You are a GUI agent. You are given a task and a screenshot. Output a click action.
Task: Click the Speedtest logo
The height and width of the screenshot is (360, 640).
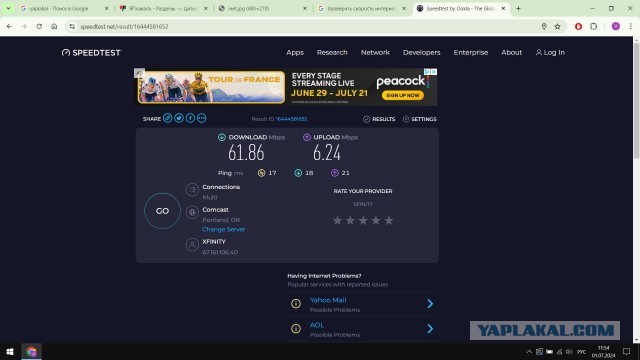click(91, 53)
